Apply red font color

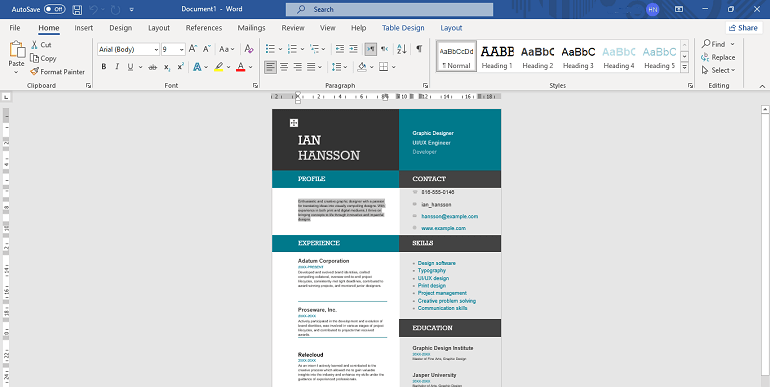point(241,67)
